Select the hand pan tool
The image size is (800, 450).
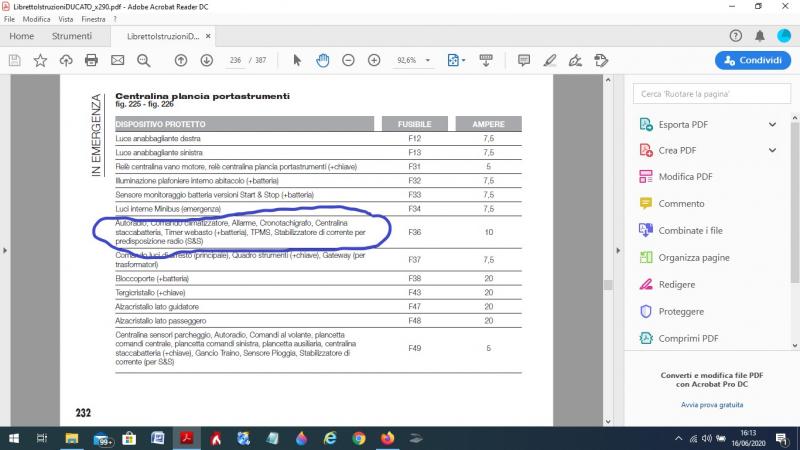[323, 60]
